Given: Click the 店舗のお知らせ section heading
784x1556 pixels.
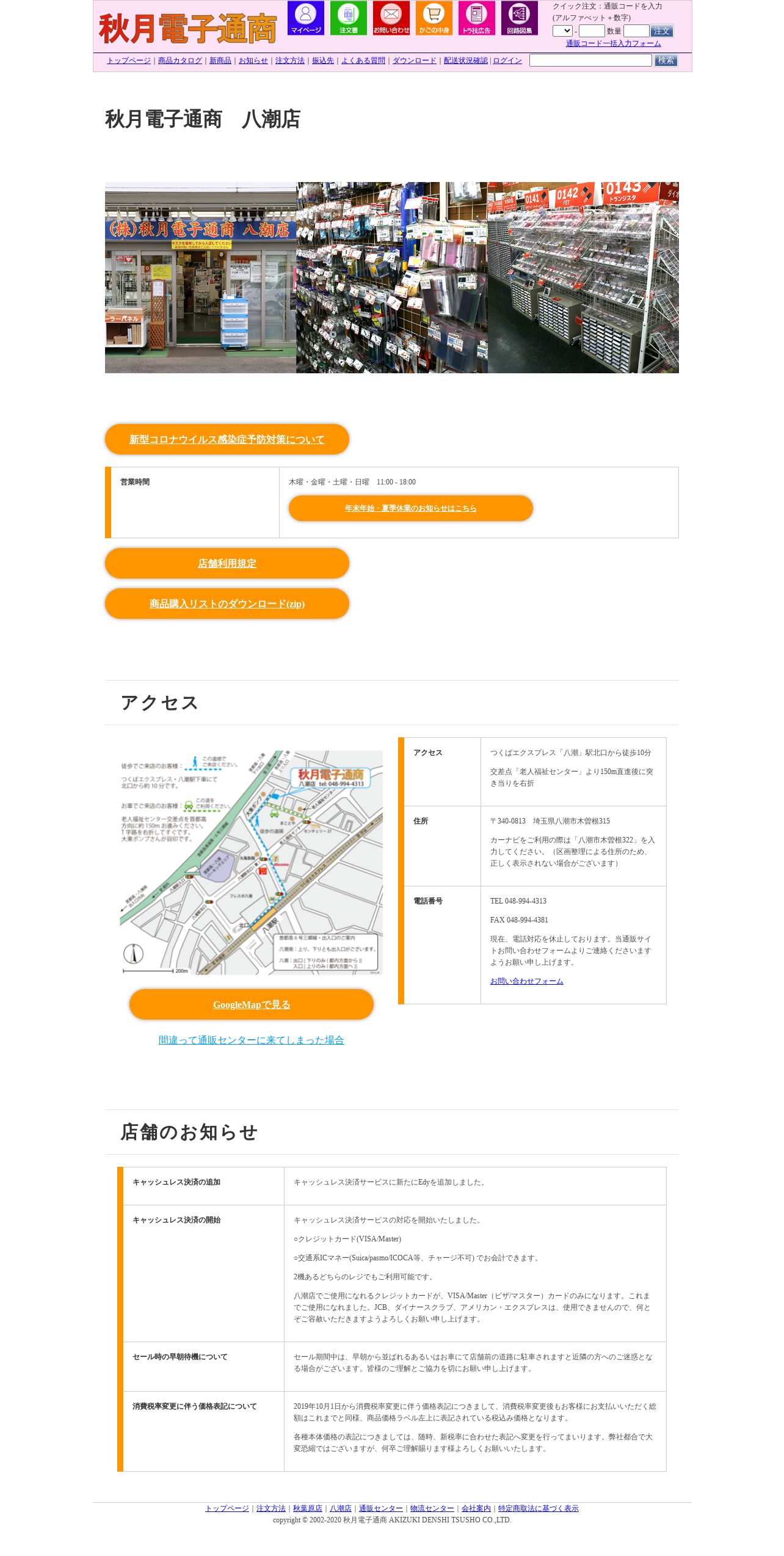Looking at the screenshot, I should 189,1132.
